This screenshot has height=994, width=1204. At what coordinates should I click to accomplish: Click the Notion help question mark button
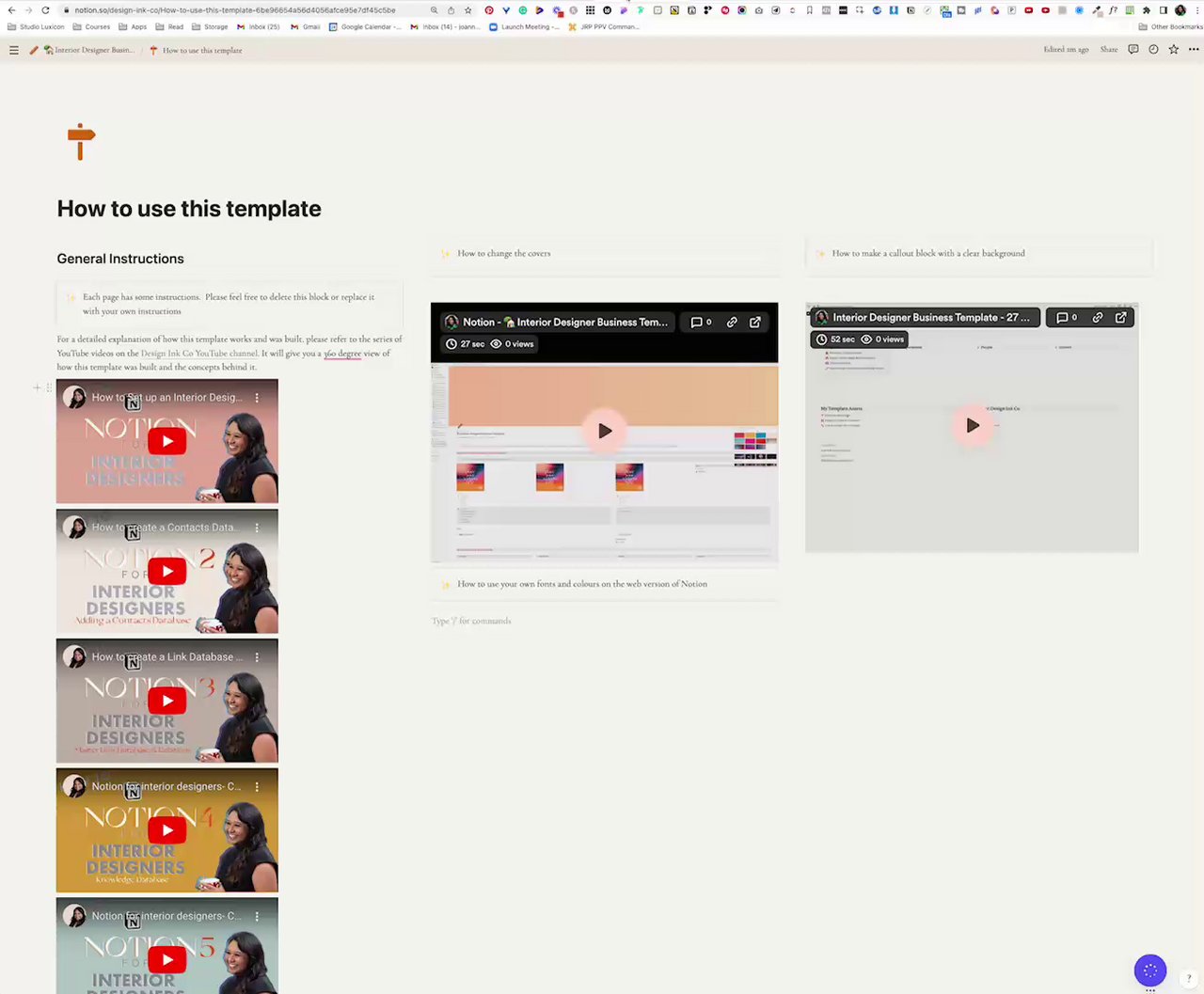tap(1189, 979)
